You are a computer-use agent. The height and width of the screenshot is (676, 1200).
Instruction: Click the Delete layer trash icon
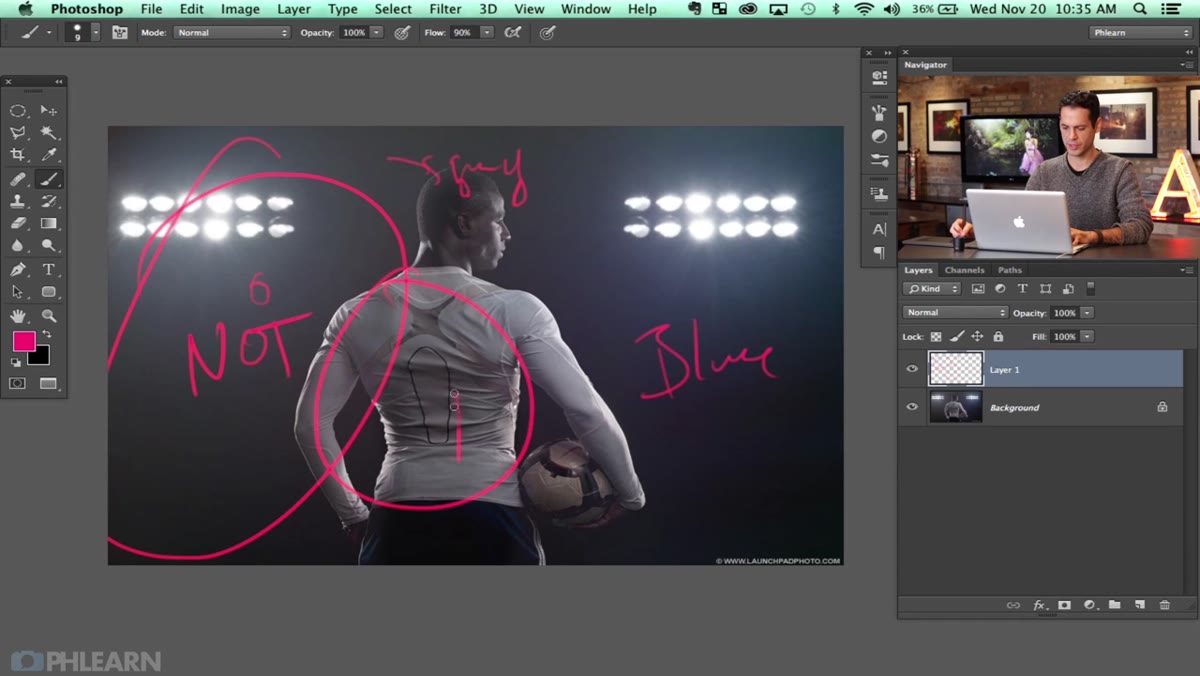click(x=1164, y=605)
